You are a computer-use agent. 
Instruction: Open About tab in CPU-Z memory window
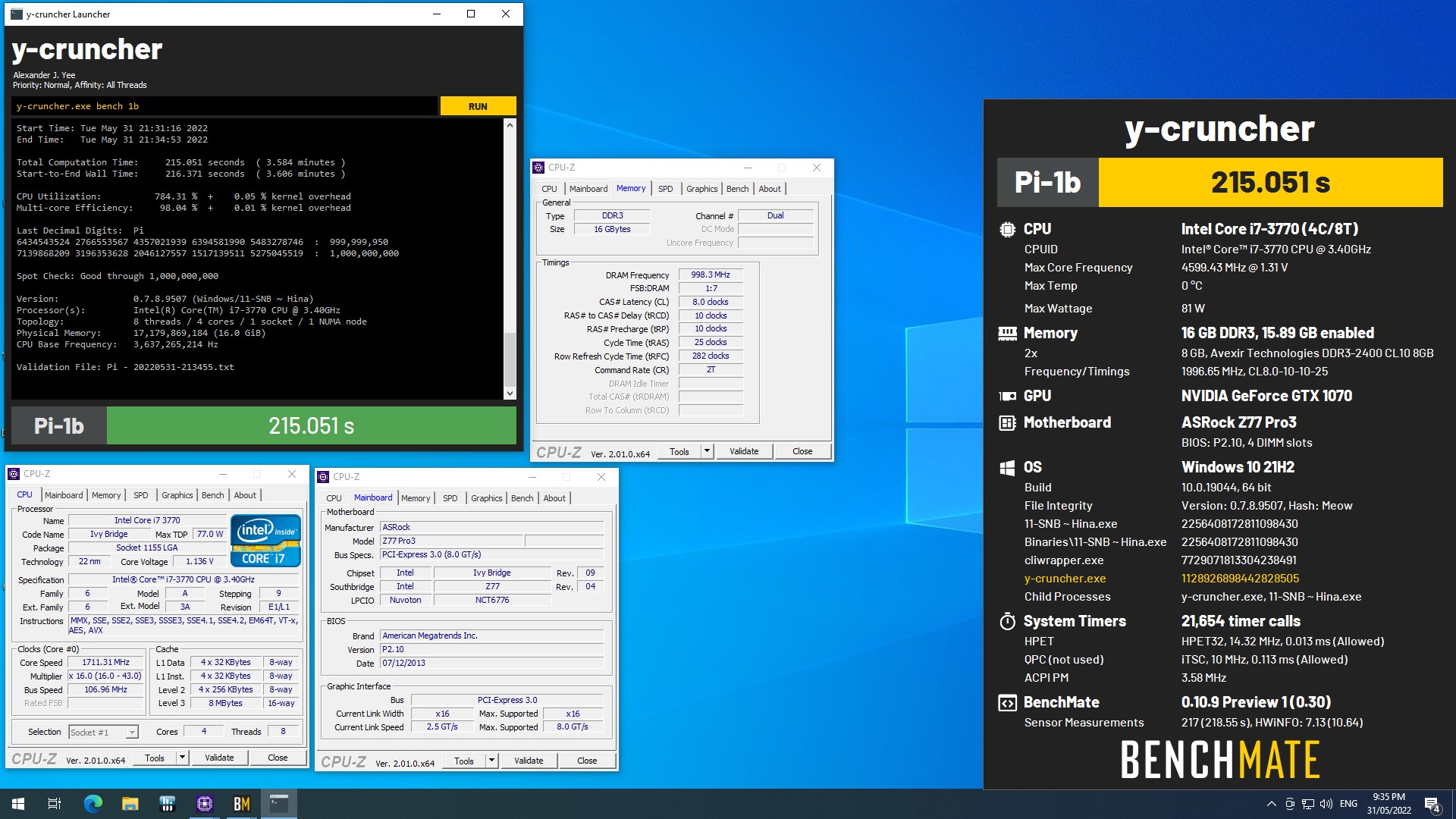(x=770, y=189)
